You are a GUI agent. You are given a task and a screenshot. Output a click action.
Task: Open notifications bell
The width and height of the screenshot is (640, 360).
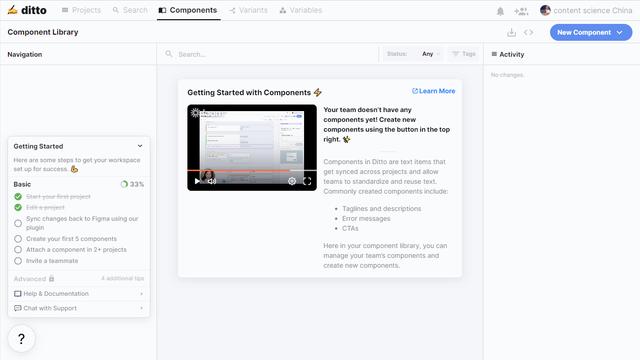point(500,11)
